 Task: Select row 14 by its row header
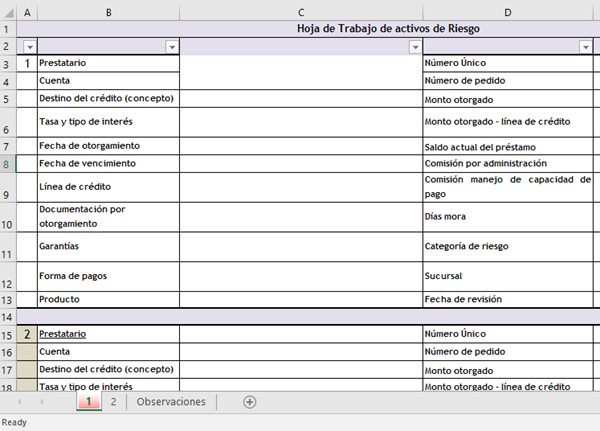[8, 316]
